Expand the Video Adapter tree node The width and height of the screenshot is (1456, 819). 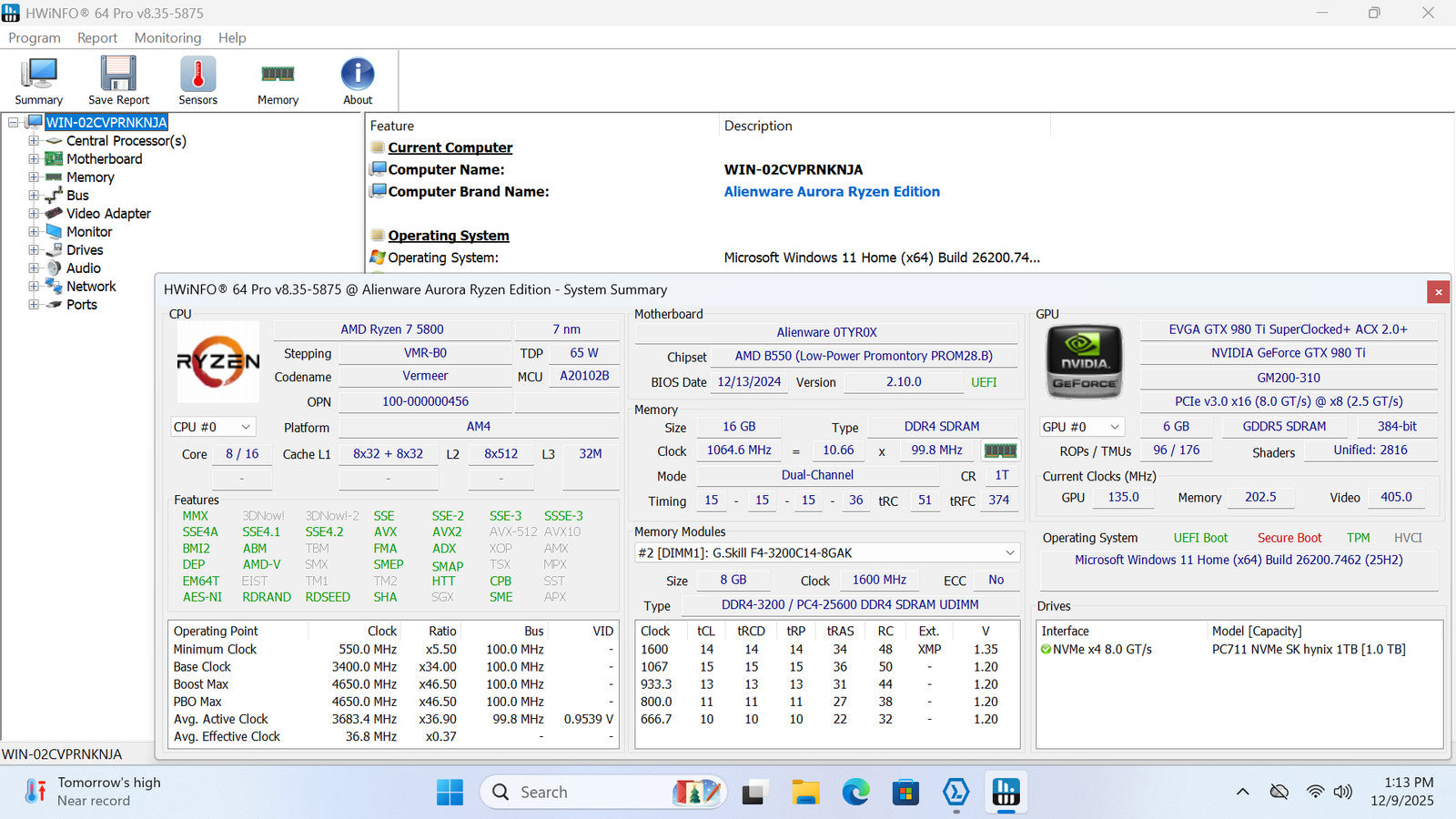(34, 214)
